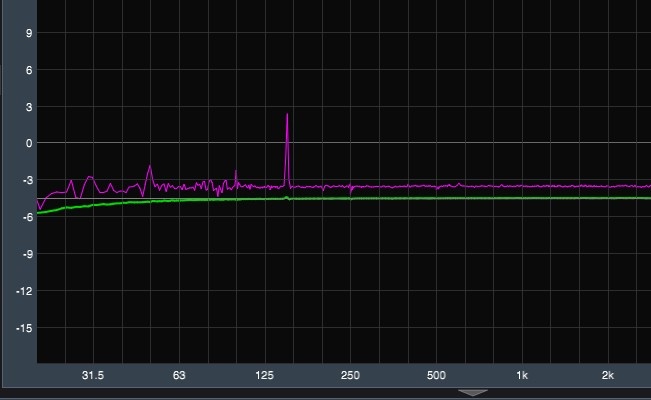Click the green curve near 500 Hz
The image size is (651, 400).
436,198
